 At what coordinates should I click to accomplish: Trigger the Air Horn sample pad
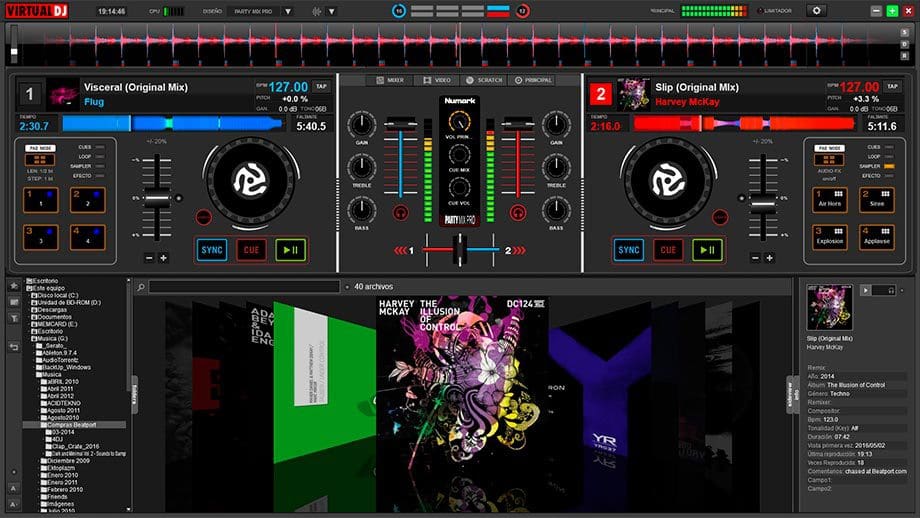(830, 200)
